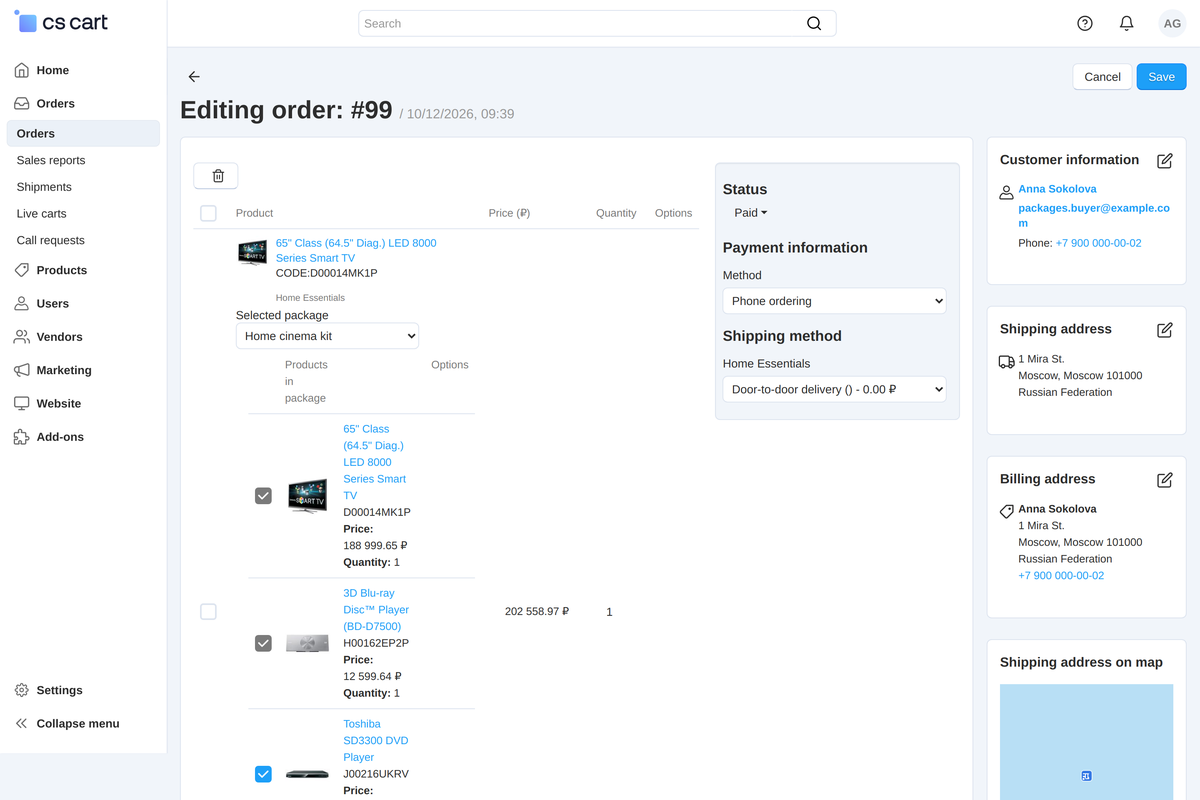Click billing phone +7 900 000-00-02 link
The height and width of the screenshot is (800, 1200).
(x=1061, y=576)
